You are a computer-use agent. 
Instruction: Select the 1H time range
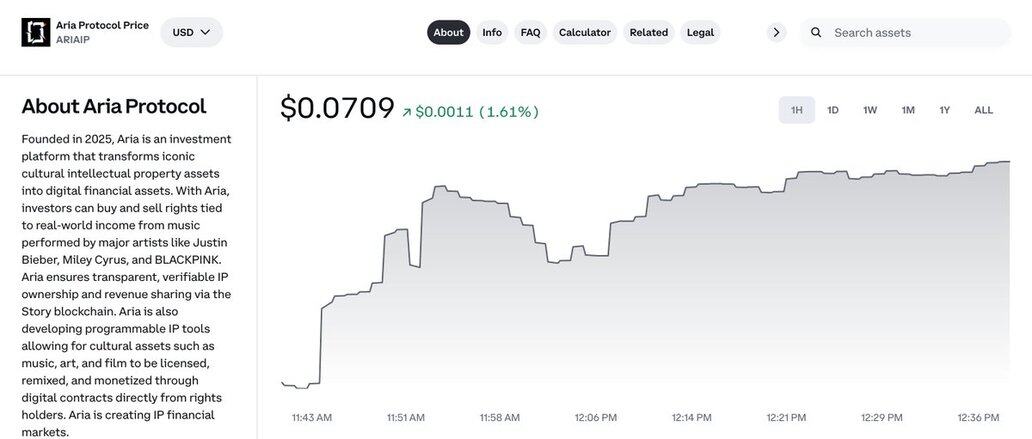click(x=797, y=110)
